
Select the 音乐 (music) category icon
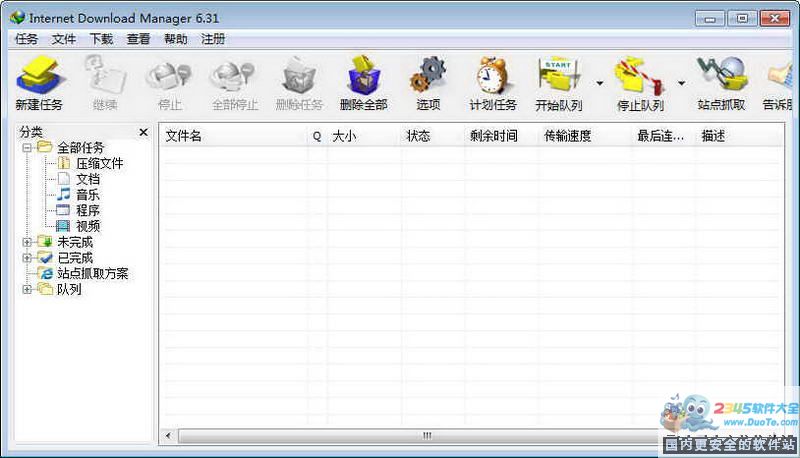[x=64, y=195]
